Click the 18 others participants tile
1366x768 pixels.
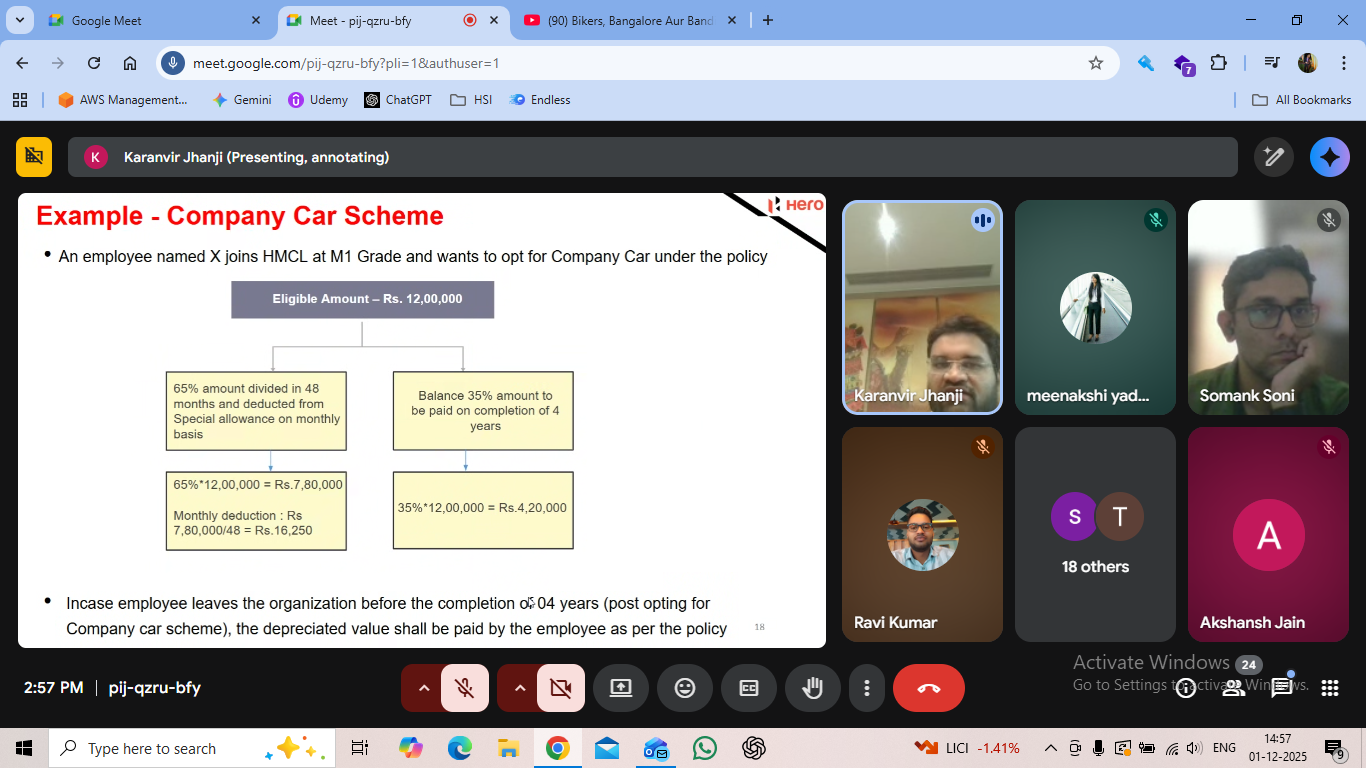pos(1095,534)
